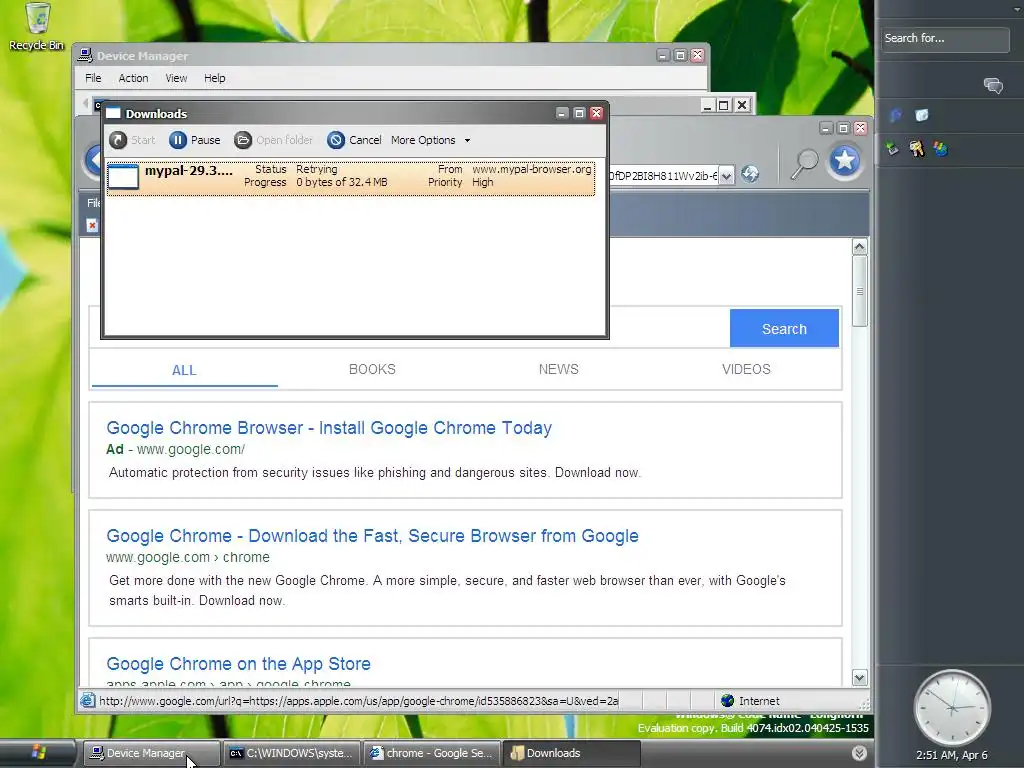Click the blue swirl icon in sidebar

pyautogui.click(x=895, y=116)
